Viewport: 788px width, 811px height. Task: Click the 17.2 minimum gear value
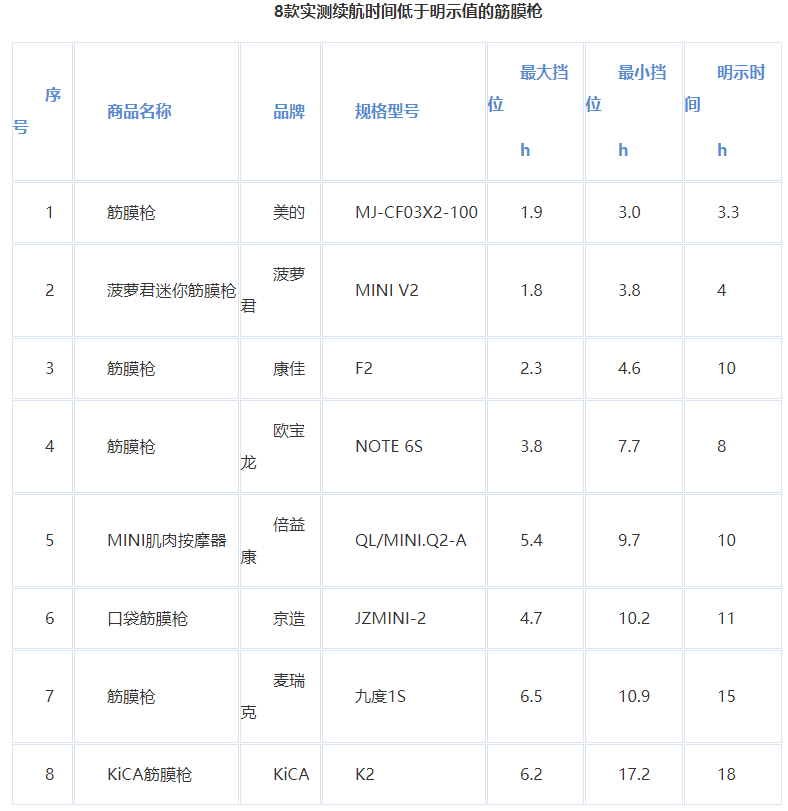[634, 775]
